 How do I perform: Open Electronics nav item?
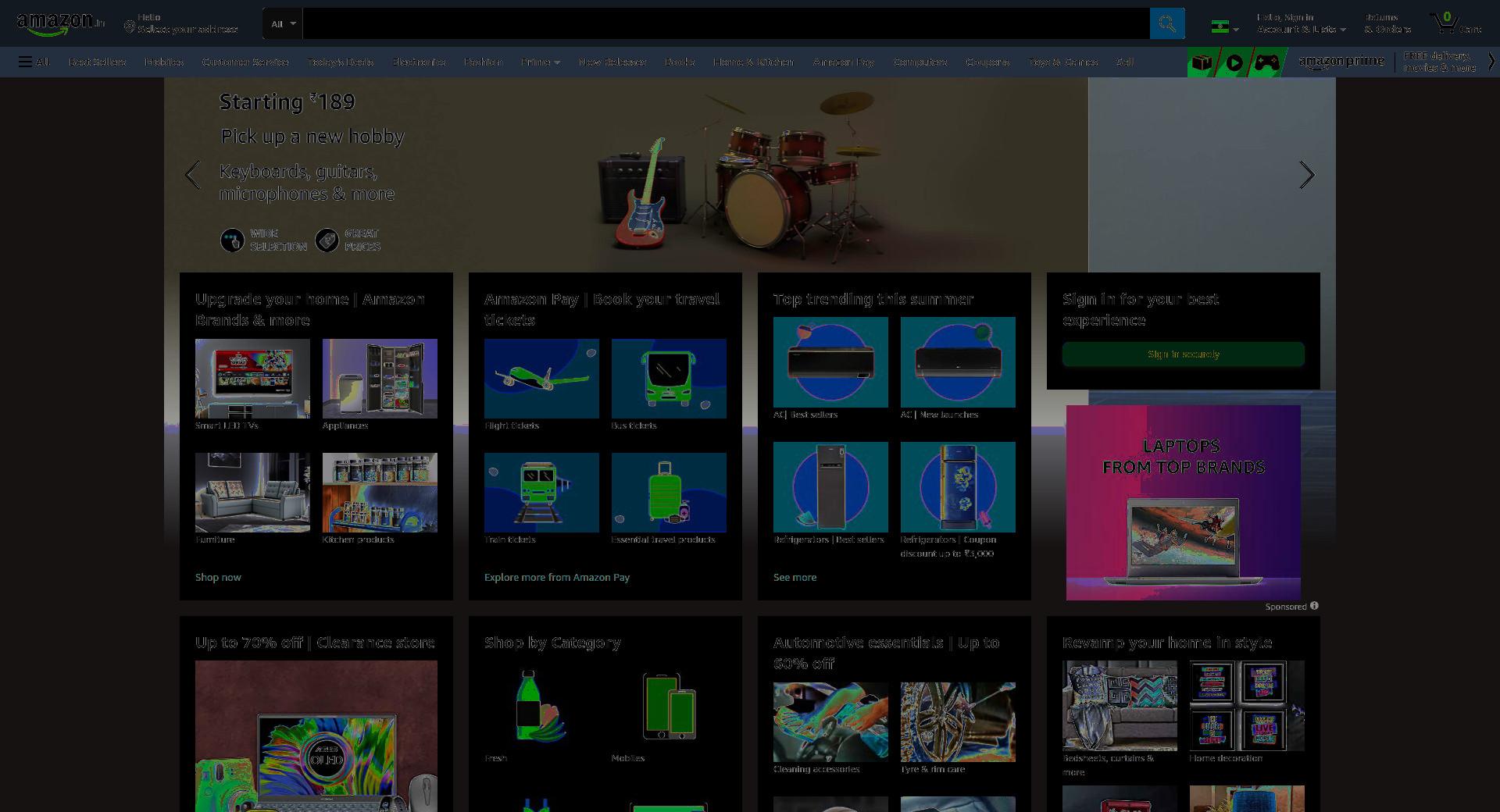tap(419, 62)
